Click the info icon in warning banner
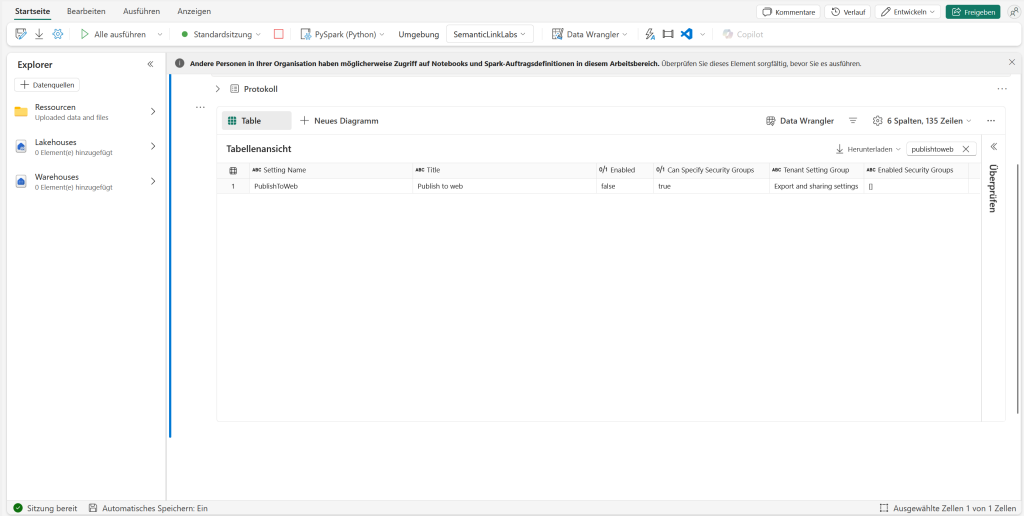1024x516 pixels. pyautogui.click(x=180, y=63)
